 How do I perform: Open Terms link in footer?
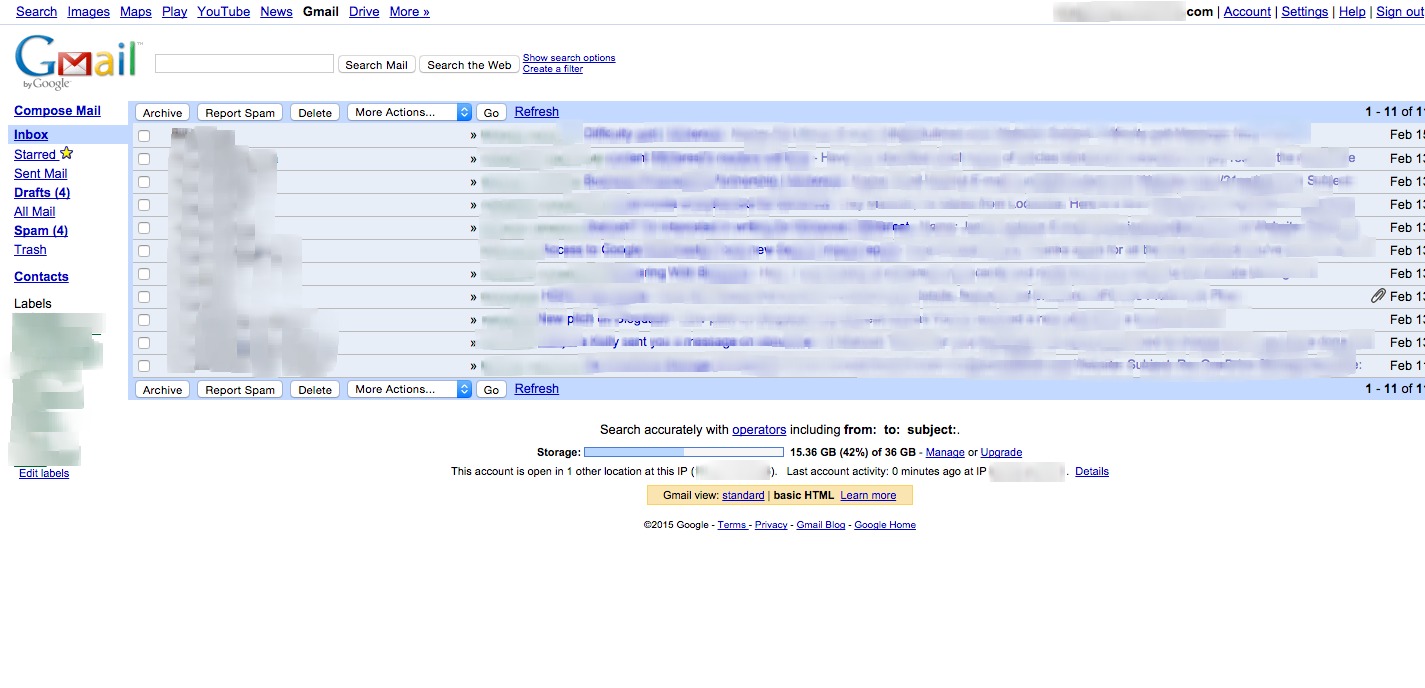[x=731, y=525]
